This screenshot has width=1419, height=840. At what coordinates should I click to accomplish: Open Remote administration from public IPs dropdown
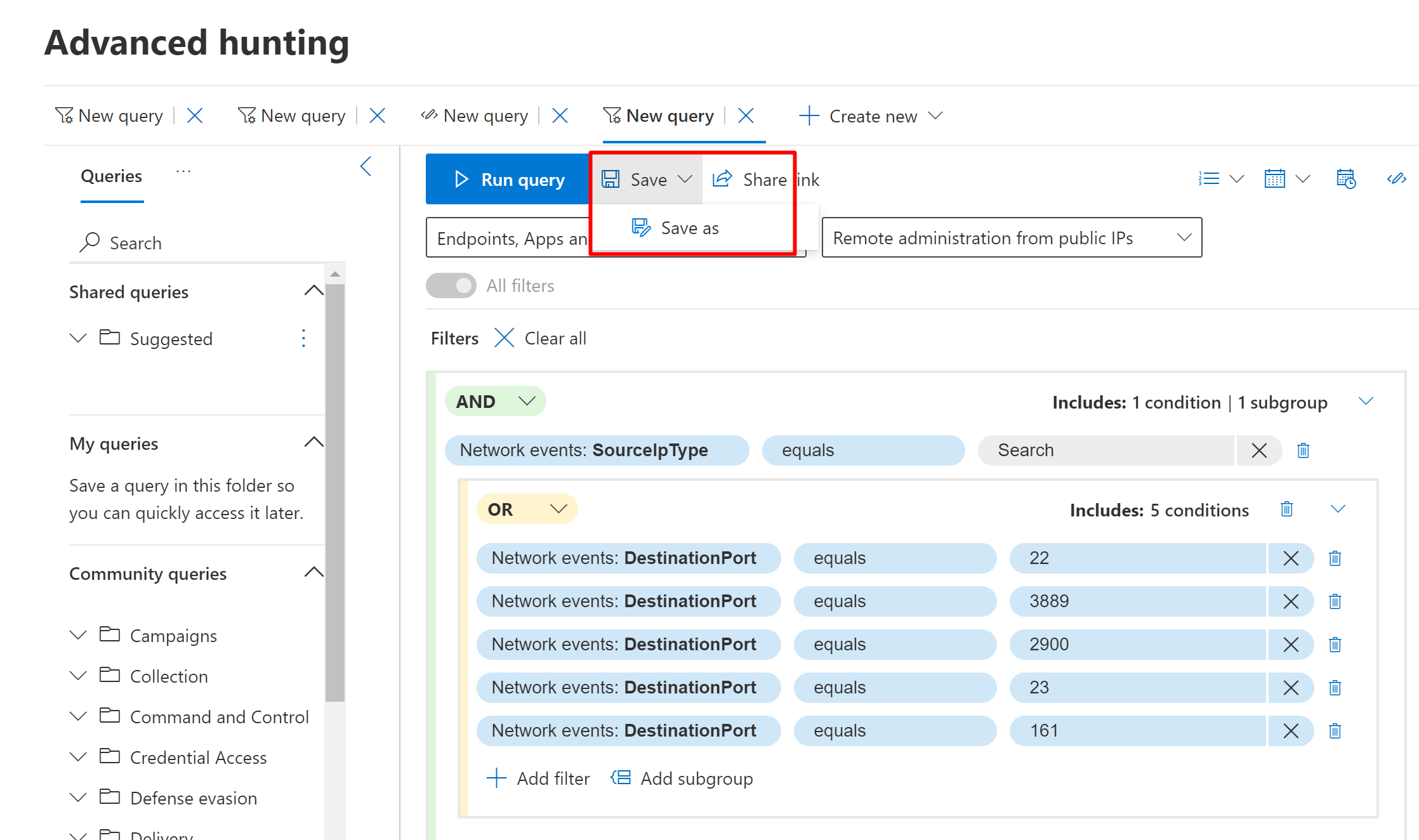pos(1011,238)
